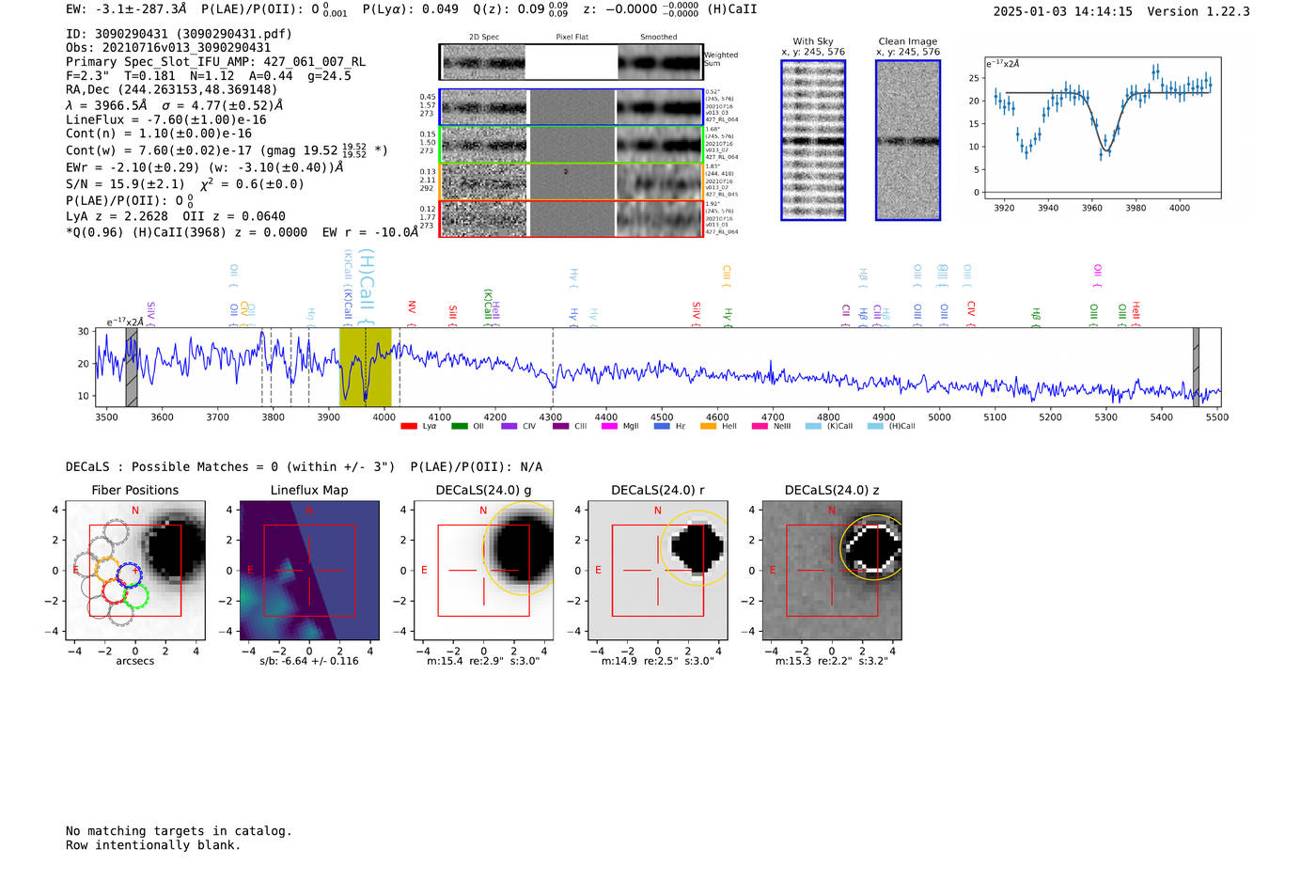The height and width of the screenshot is (896, 1316).
Task: Click the With Sky 2D image
Action: (x=813, y=140)
